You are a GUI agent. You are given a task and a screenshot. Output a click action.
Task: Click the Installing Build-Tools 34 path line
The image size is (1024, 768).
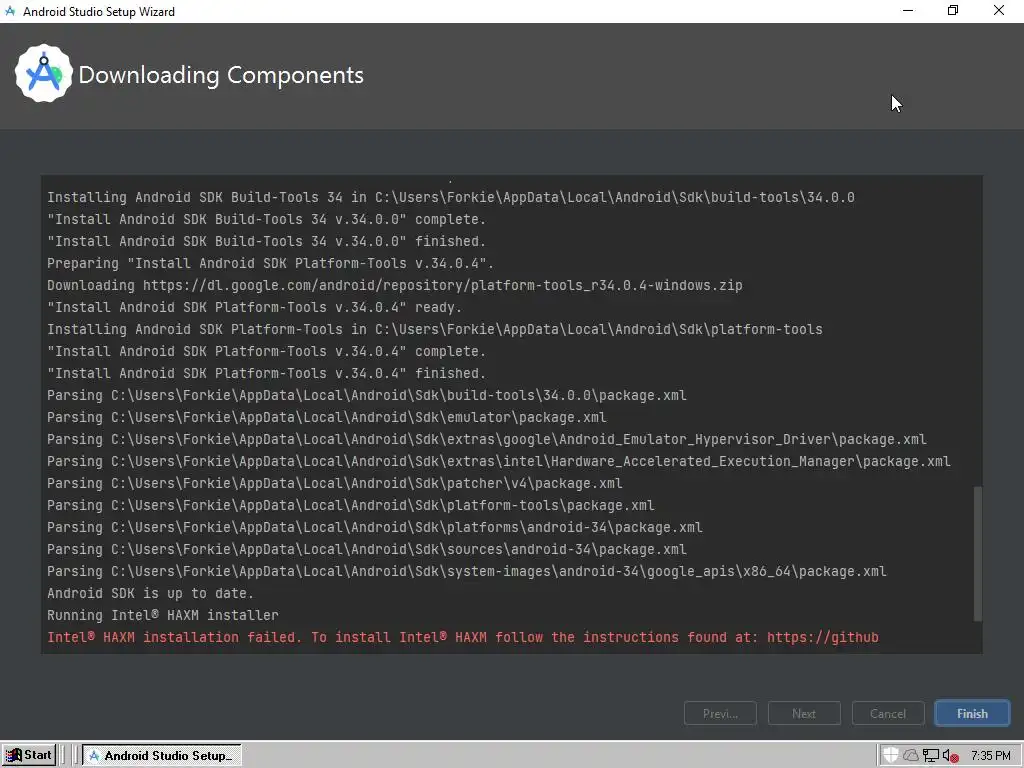[451, 197]
